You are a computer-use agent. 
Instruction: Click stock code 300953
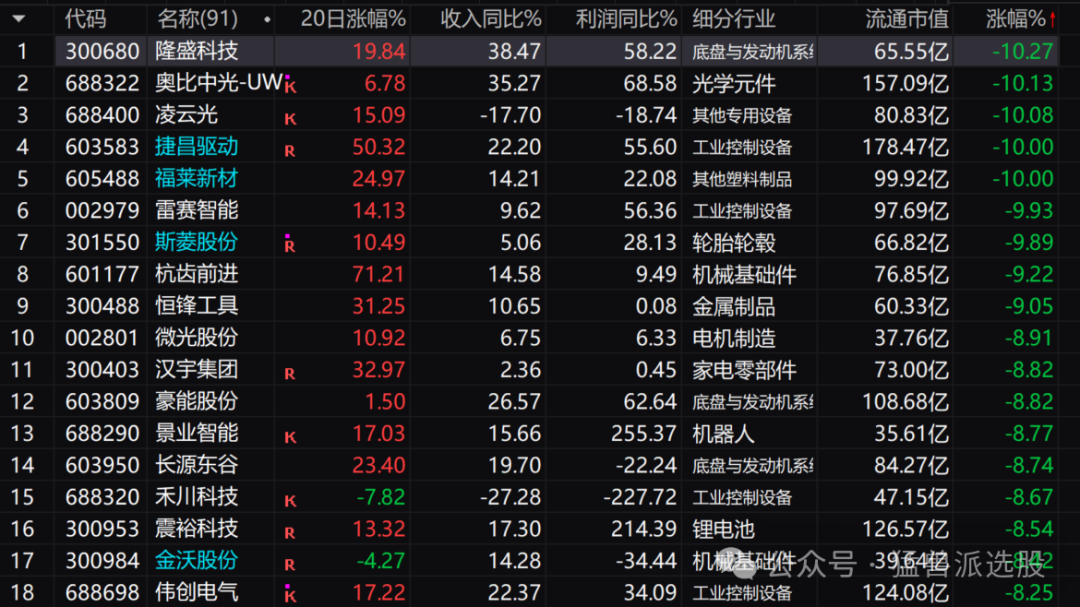[102, 528]
